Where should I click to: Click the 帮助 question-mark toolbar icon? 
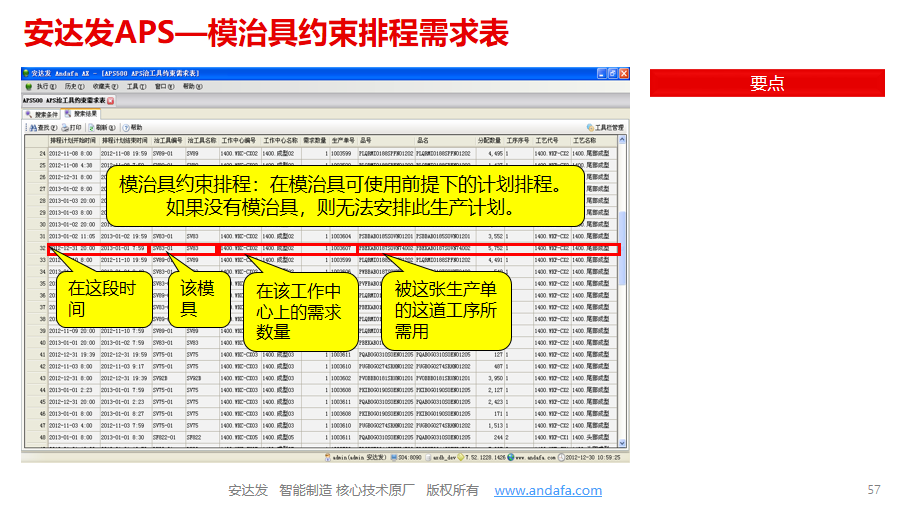click(x=126, y=128)
